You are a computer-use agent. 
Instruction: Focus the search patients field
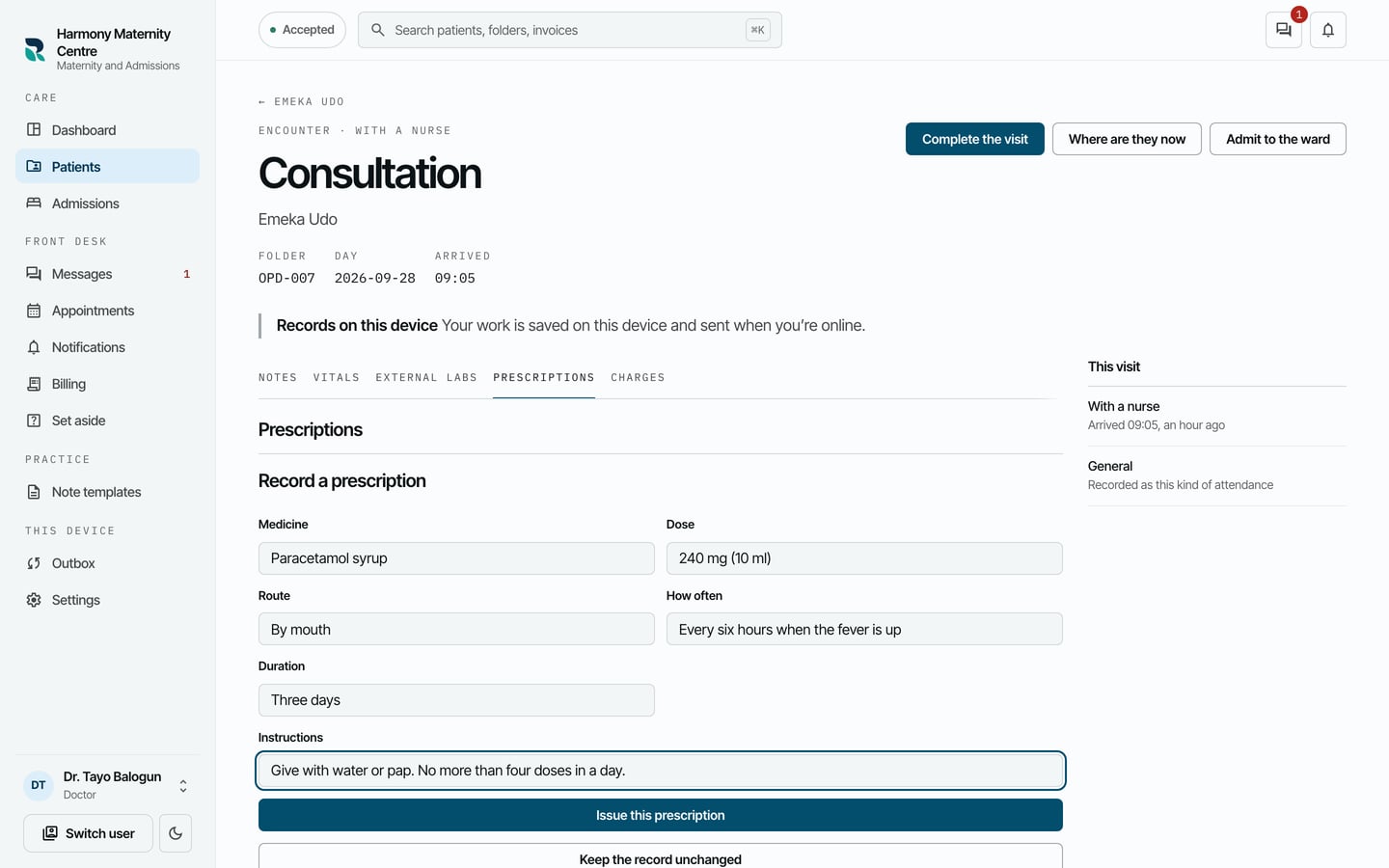(569, 30)
